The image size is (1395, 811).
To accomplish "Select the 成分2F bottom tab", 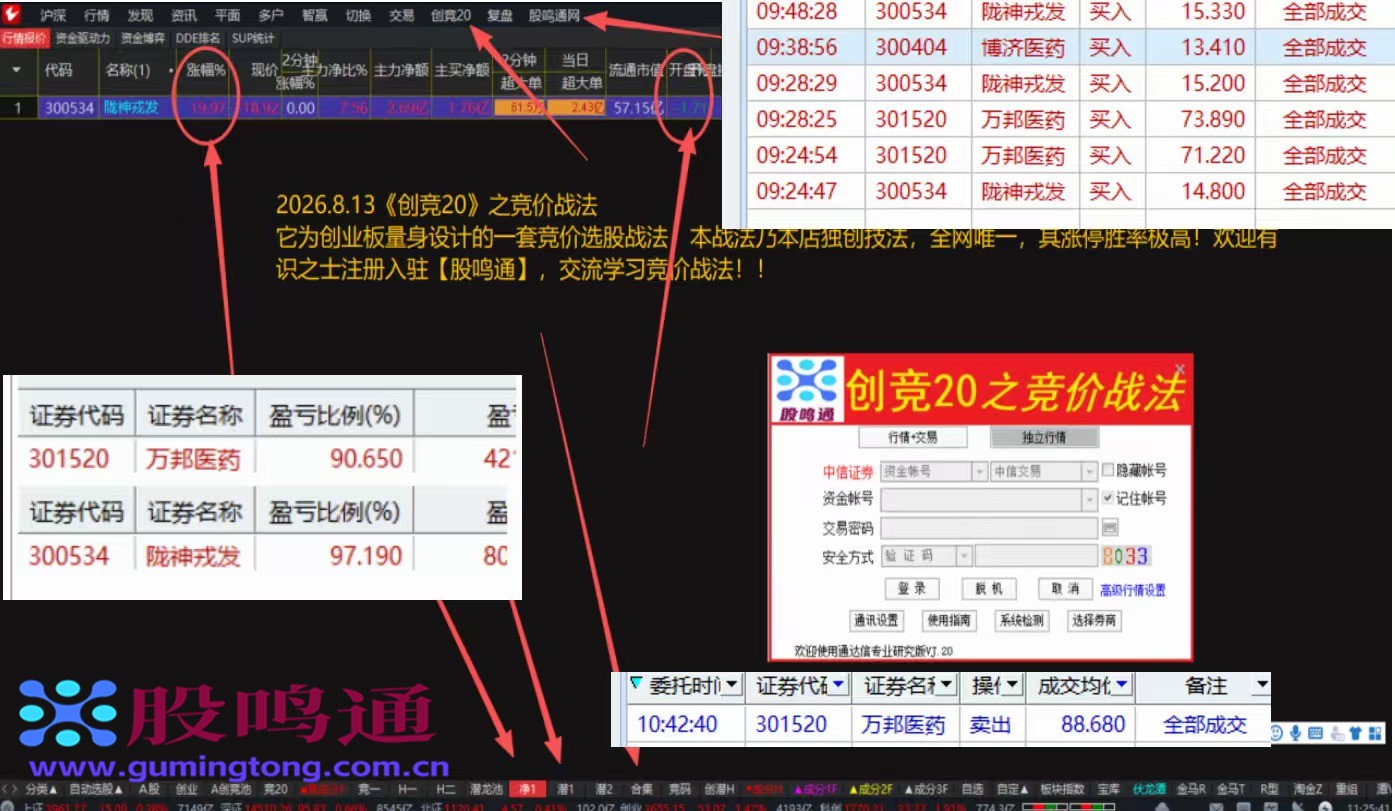I will 870,789.
